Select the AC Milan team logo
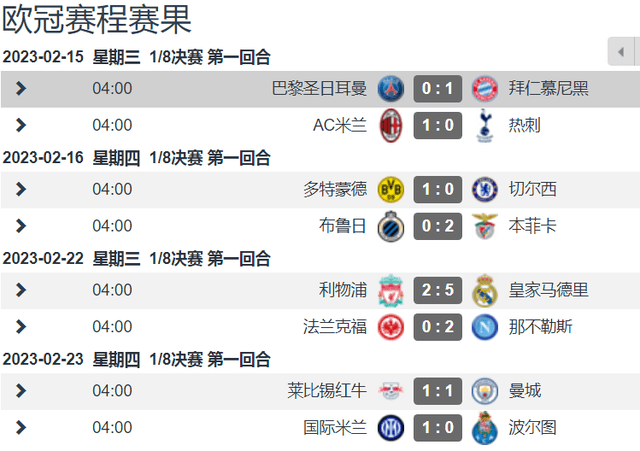Viewport: 640px width, 451px height. pyautogui.click(x=391, y=125)
